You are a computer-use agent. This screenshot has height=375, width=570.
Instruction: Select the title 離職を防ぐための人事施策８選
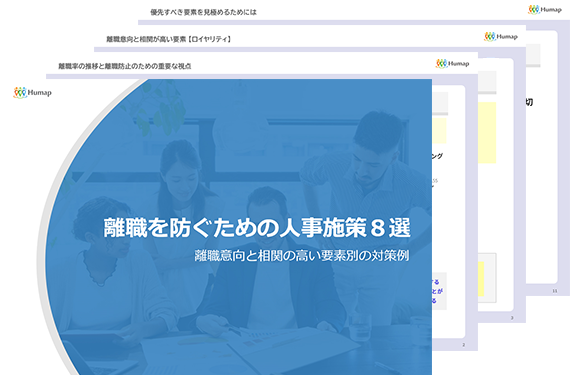257,228
